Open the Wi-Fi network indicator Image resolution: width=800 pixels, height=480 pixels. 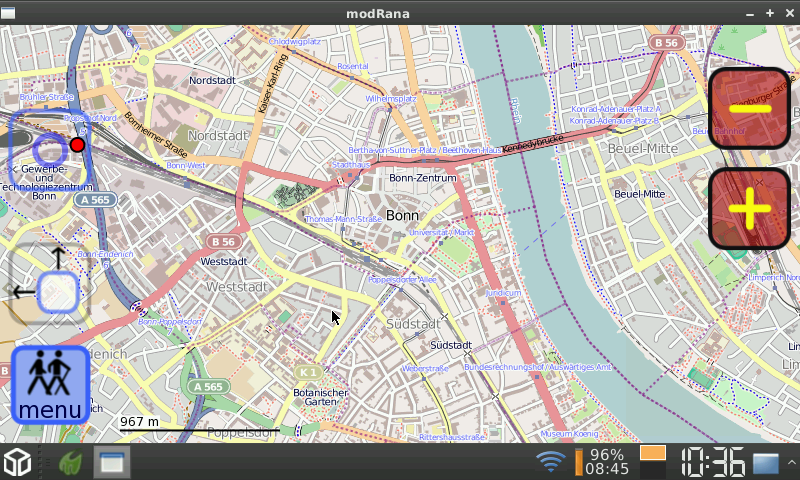click(550, 462)
